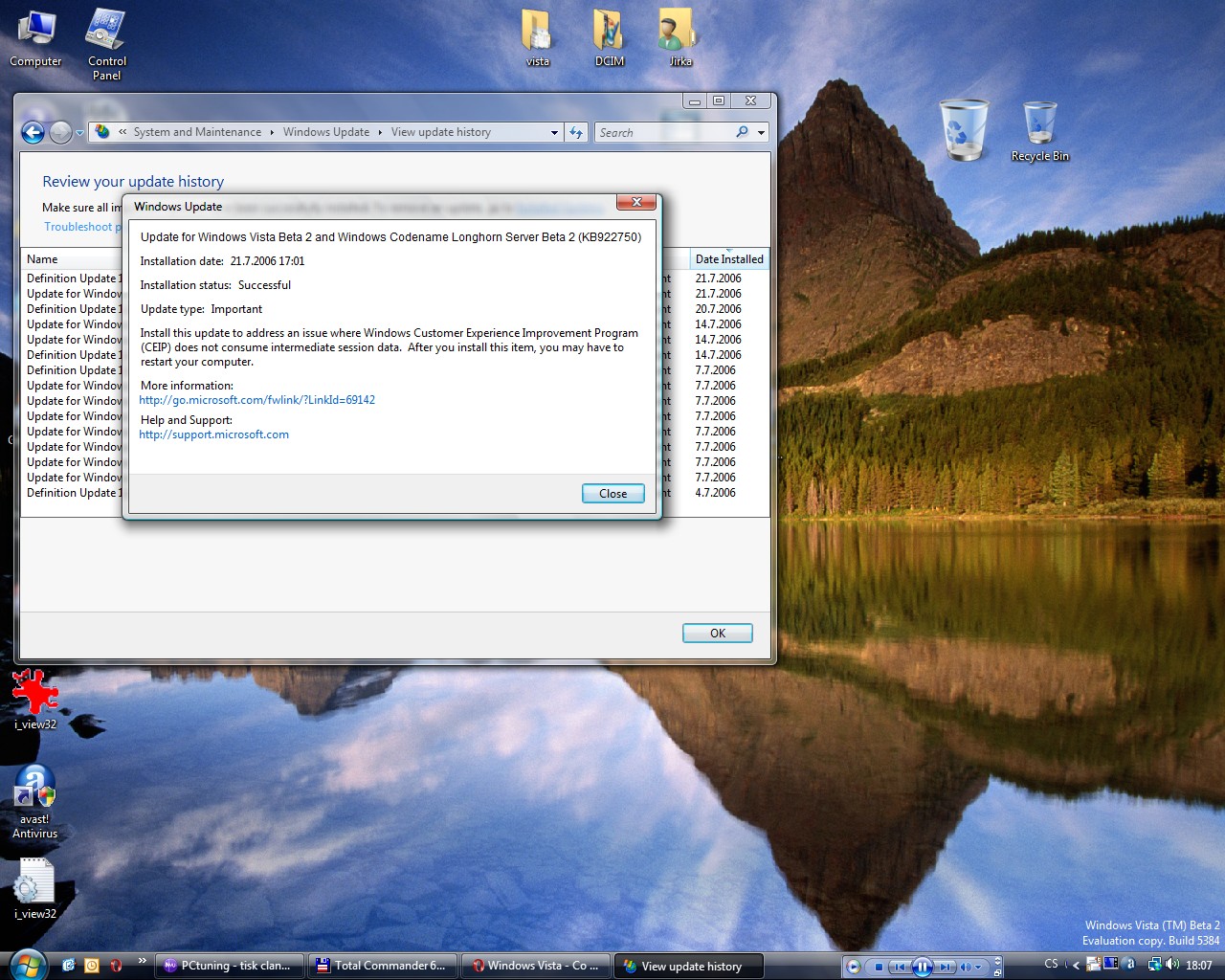Click OK in update history window
The width and height of the screenshot is (1225, 980).
718,634
